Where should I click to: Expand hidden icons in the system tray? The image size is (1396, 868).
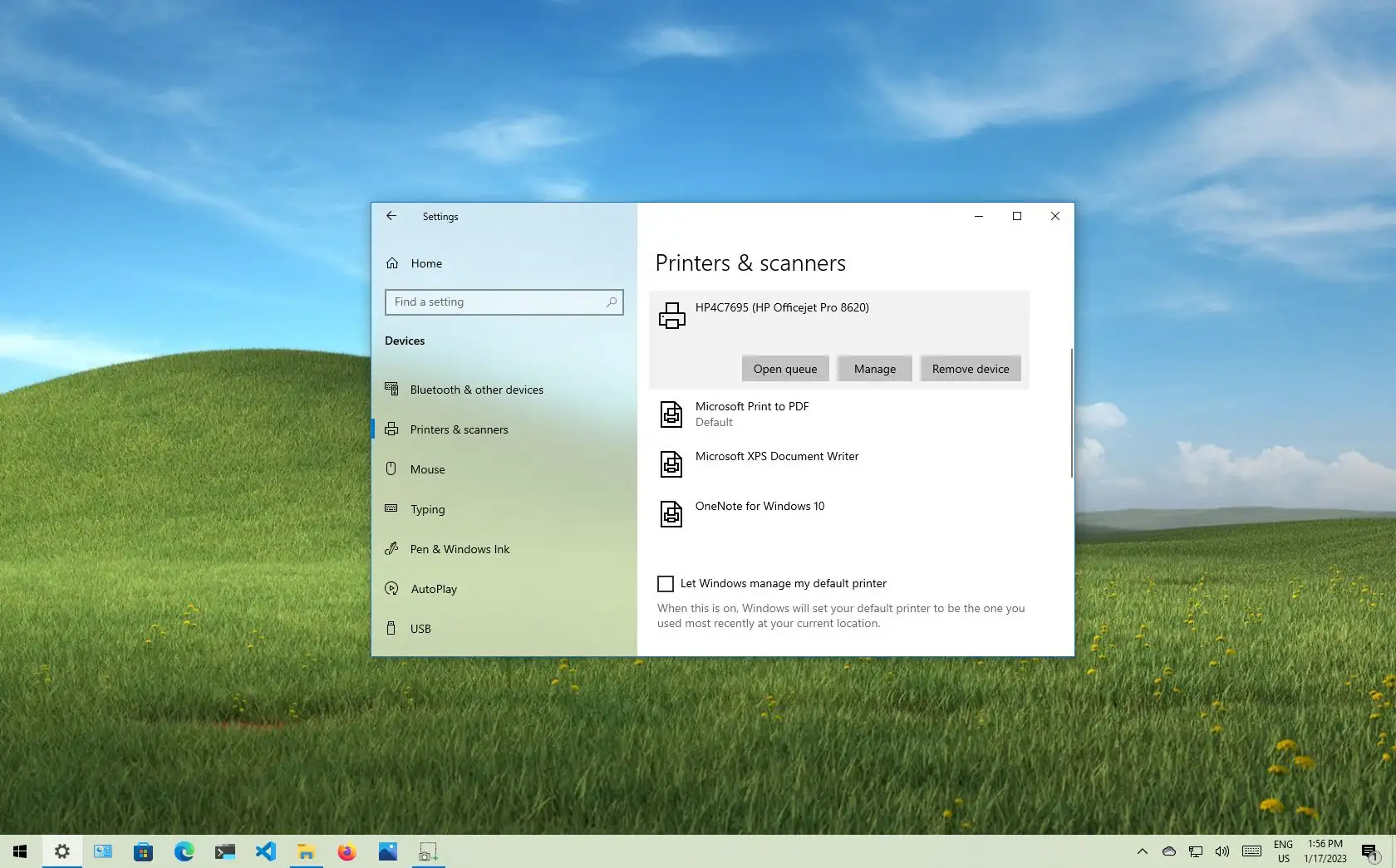(1143, 851)
